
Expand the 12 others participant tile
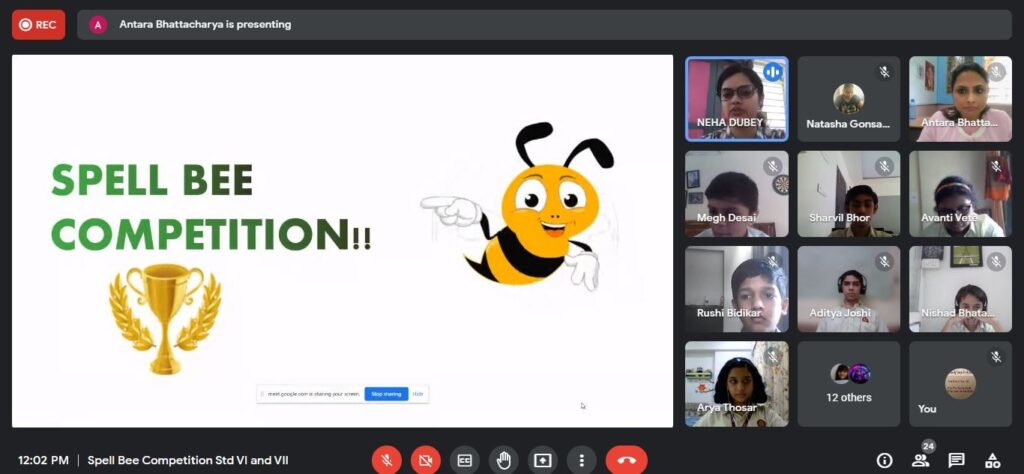[848, 384]
